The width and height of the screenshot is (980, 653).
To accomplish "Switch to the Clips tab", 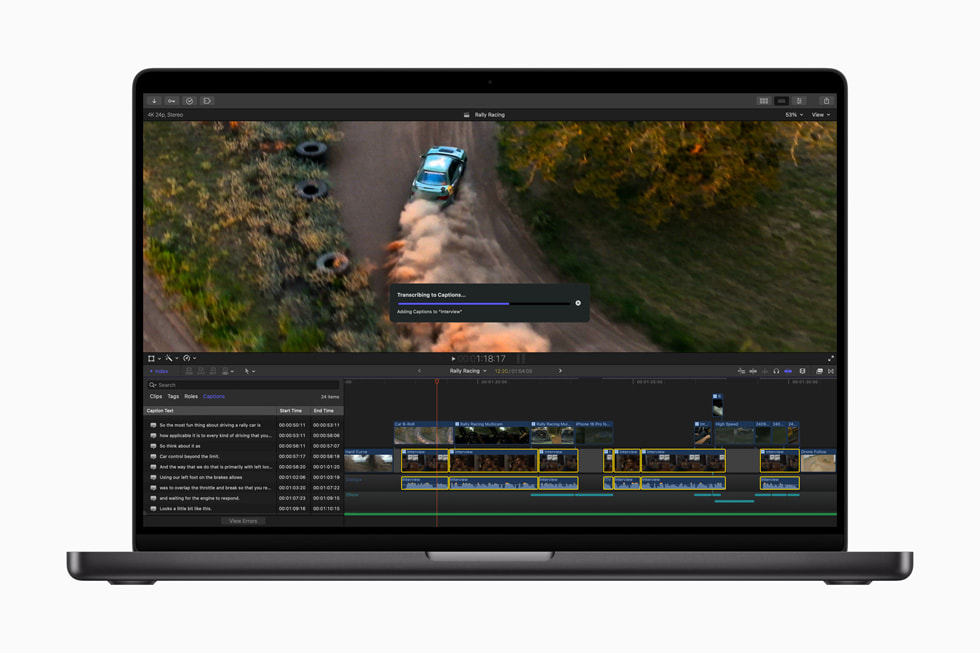I will pos(157,396).
